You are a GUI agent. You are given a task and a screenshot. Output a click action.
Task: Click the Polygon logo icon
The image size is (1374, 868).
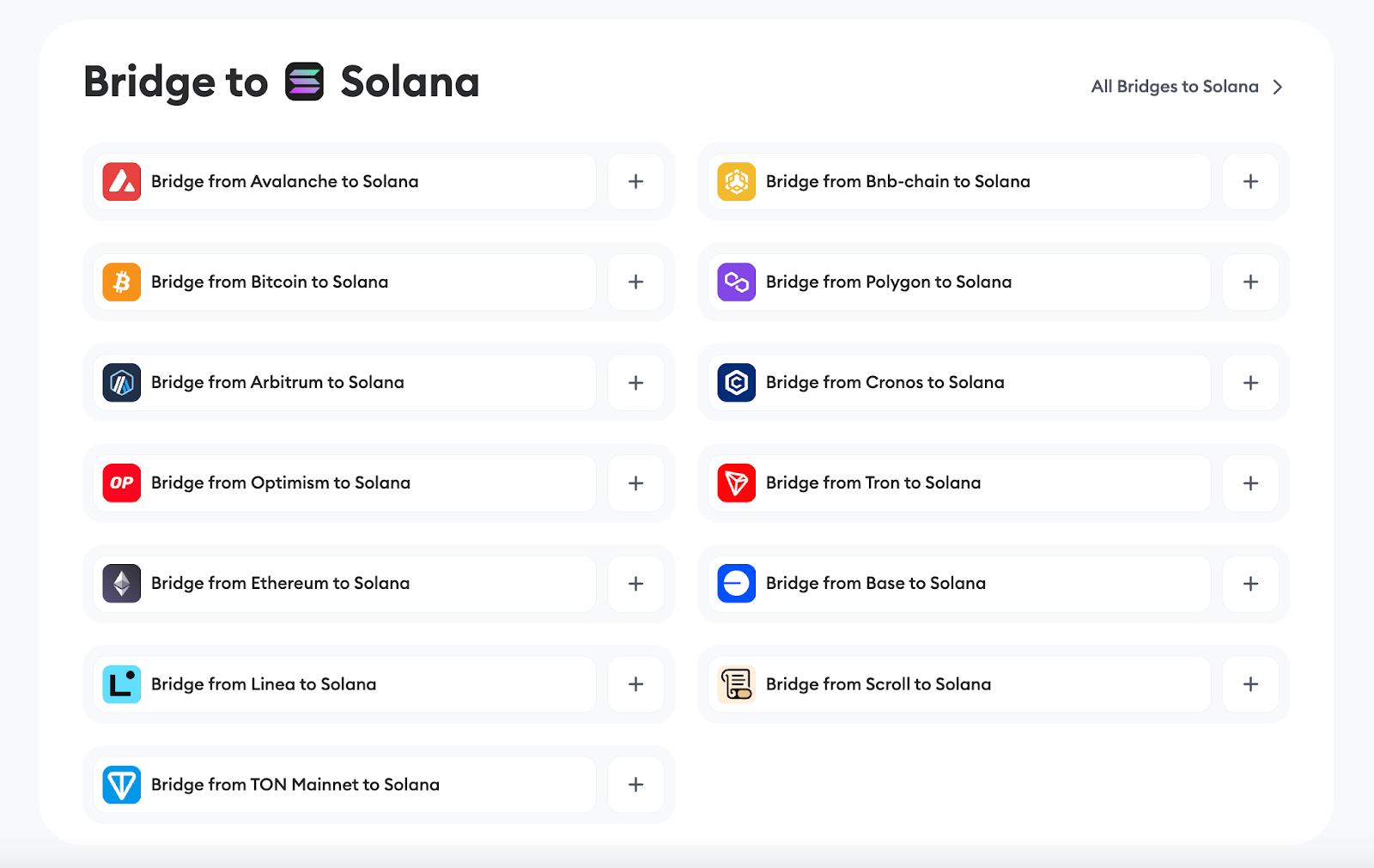click(x=737, y=282)
